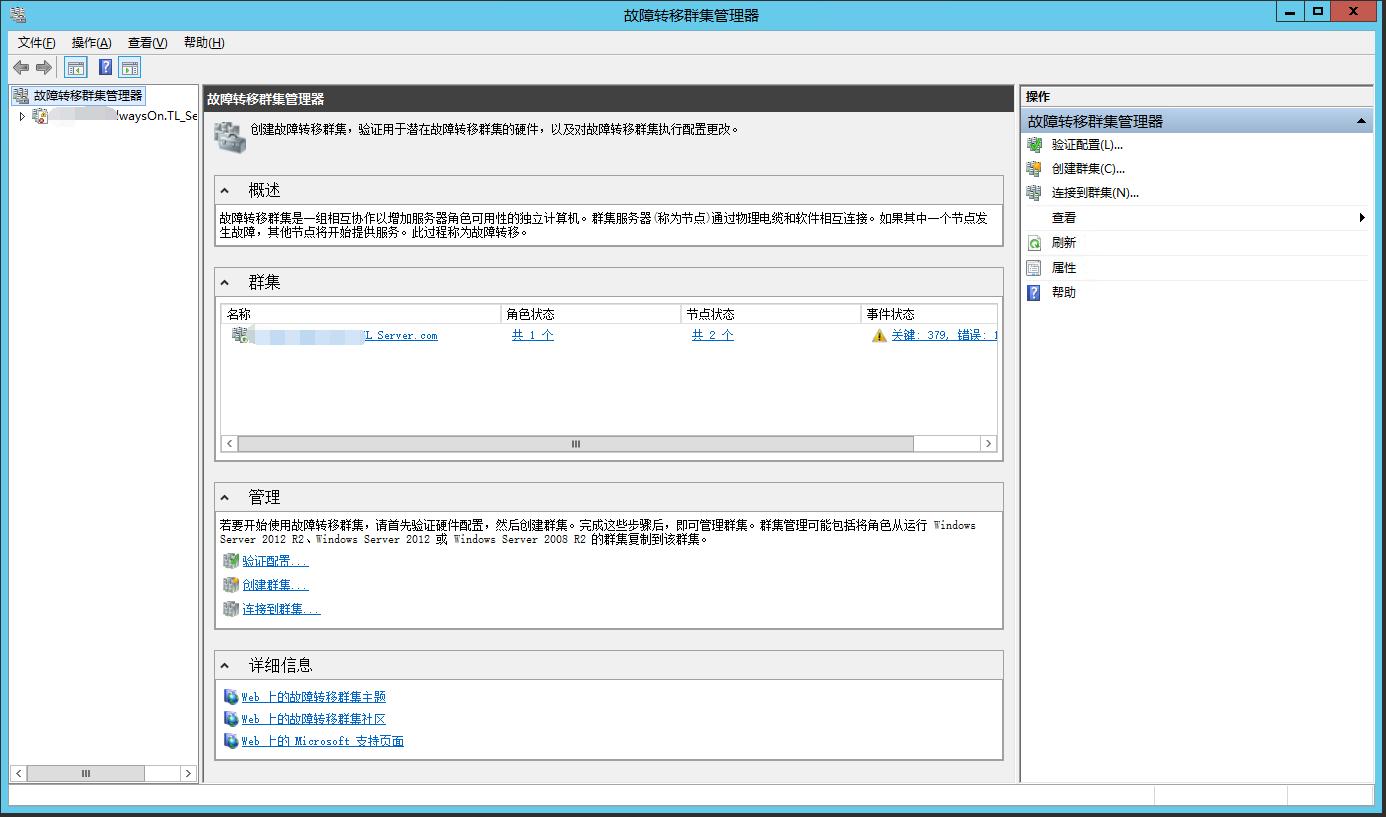Click the cluster icon in the 群集 list row
The image size is (1386, 817).
click(240, 335)
